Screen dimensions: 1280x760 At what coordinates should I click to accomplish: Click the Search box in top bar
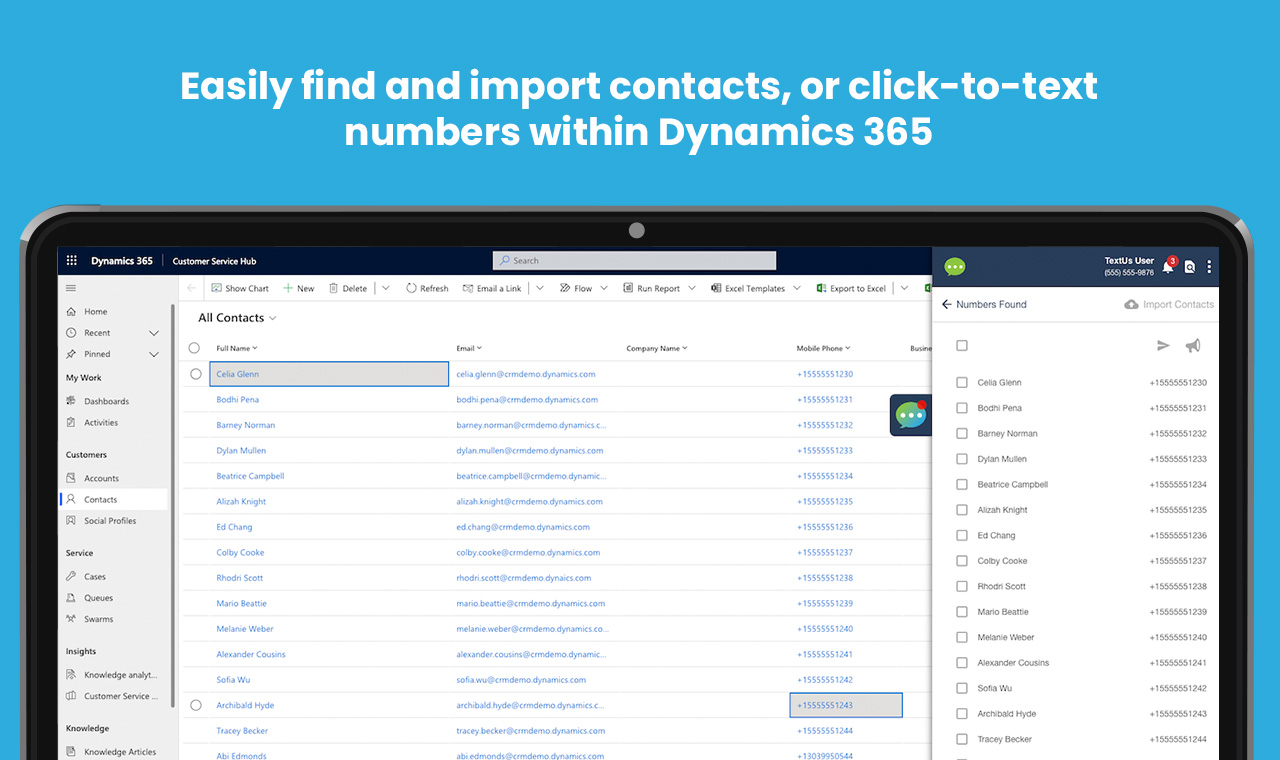coord(634,261)
